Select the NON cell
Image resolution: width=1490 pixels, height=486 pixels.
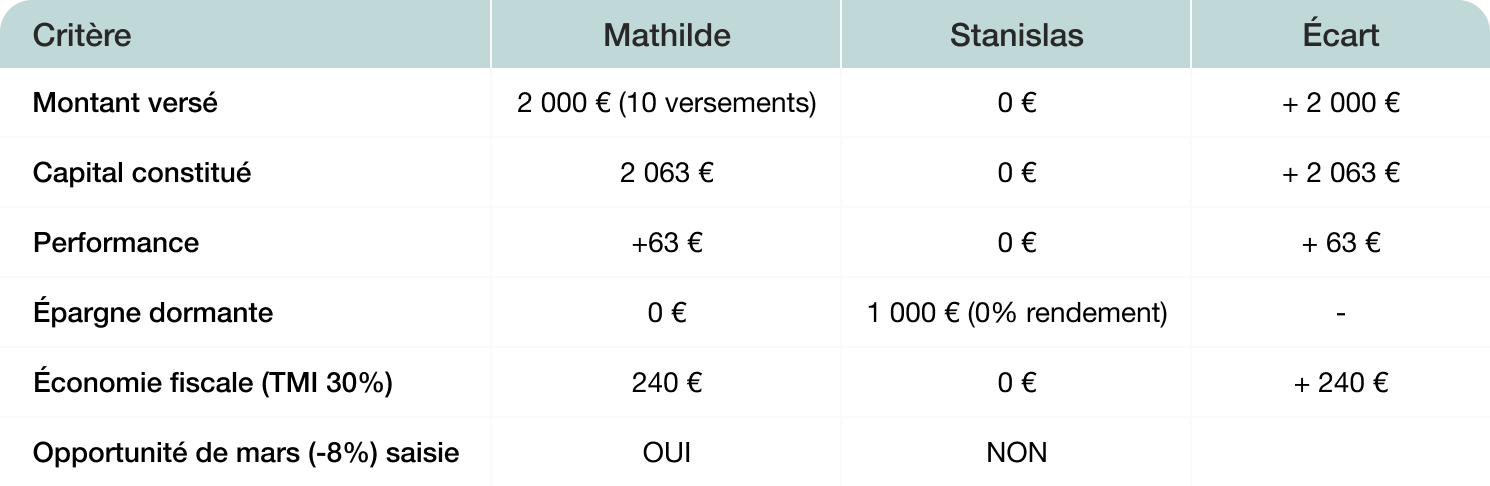click(1016, 453)
